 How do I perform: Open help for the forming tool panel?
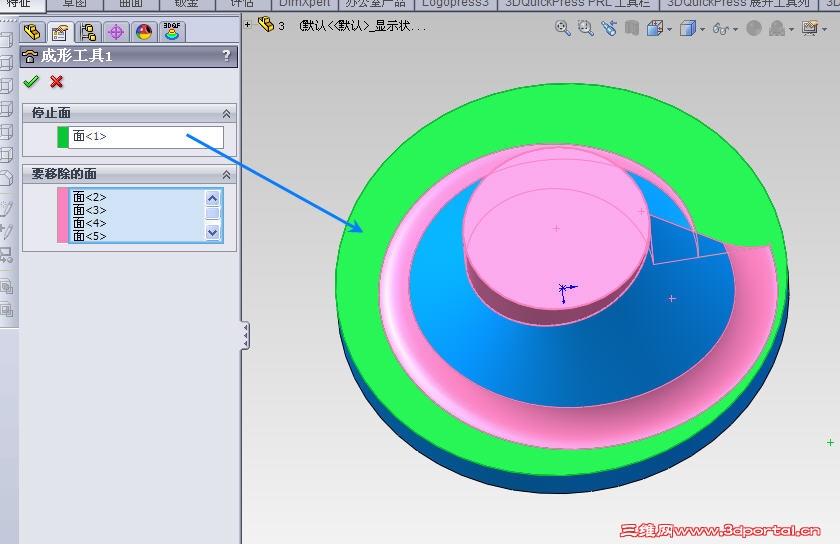226,56
